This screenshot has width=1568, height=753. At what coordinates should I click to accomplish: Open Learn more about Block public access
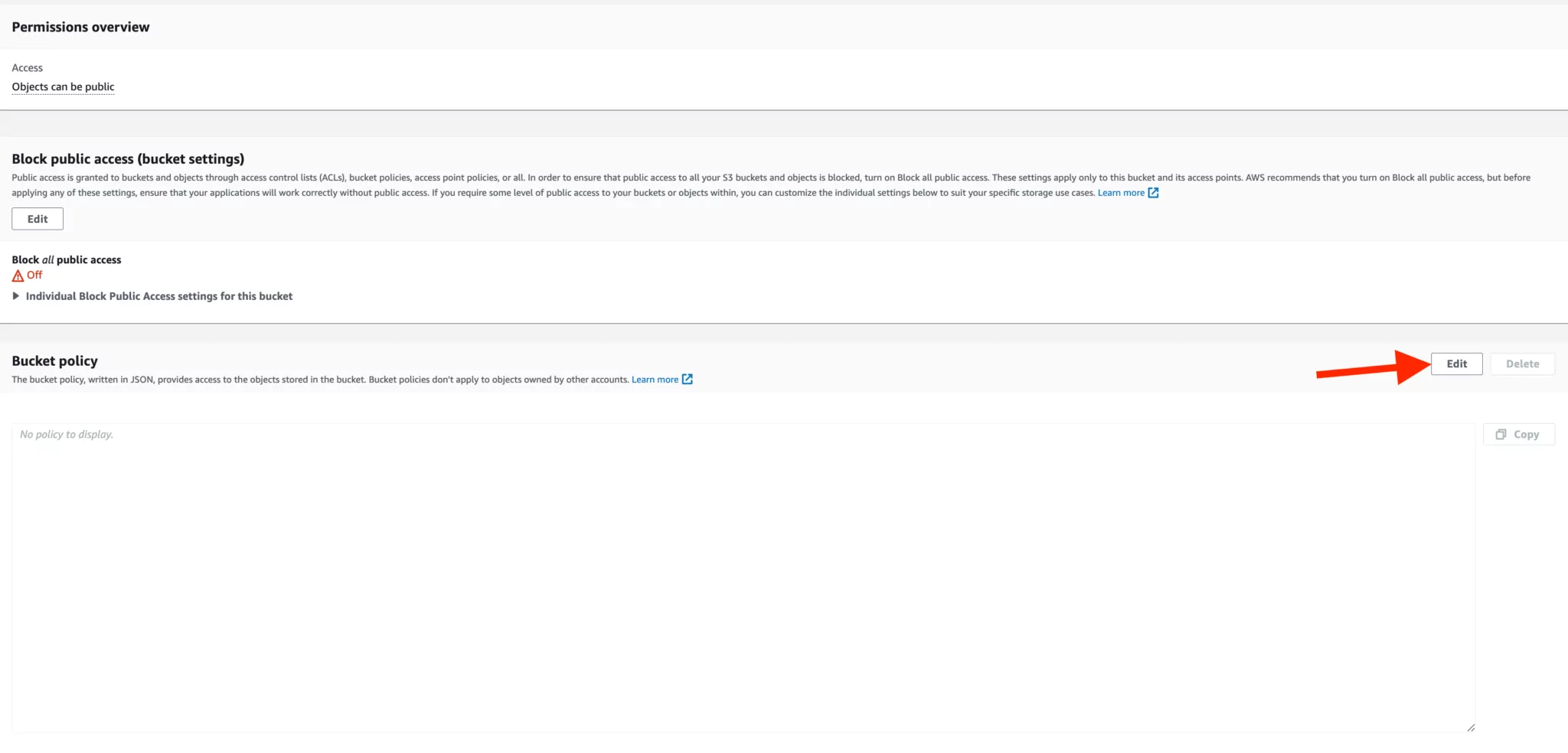pos(1121,193)
